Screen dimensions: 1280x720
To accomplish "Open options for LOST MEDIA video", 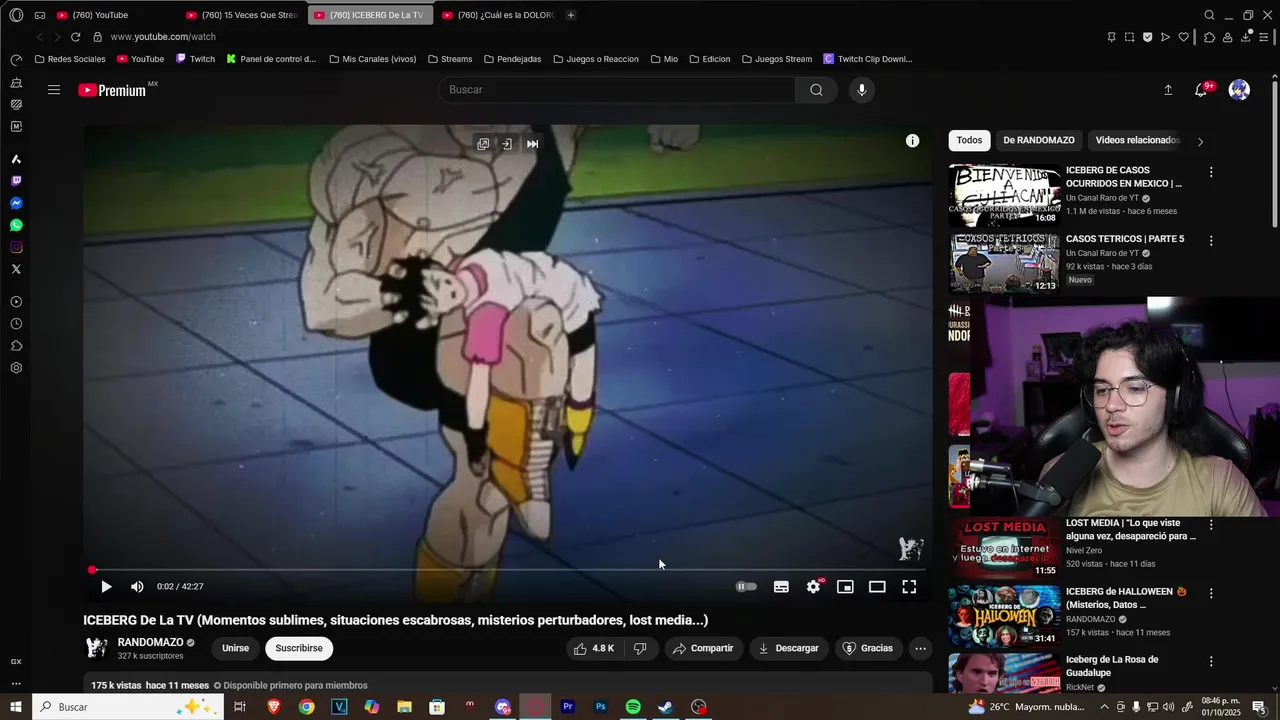I will 1211,525.
